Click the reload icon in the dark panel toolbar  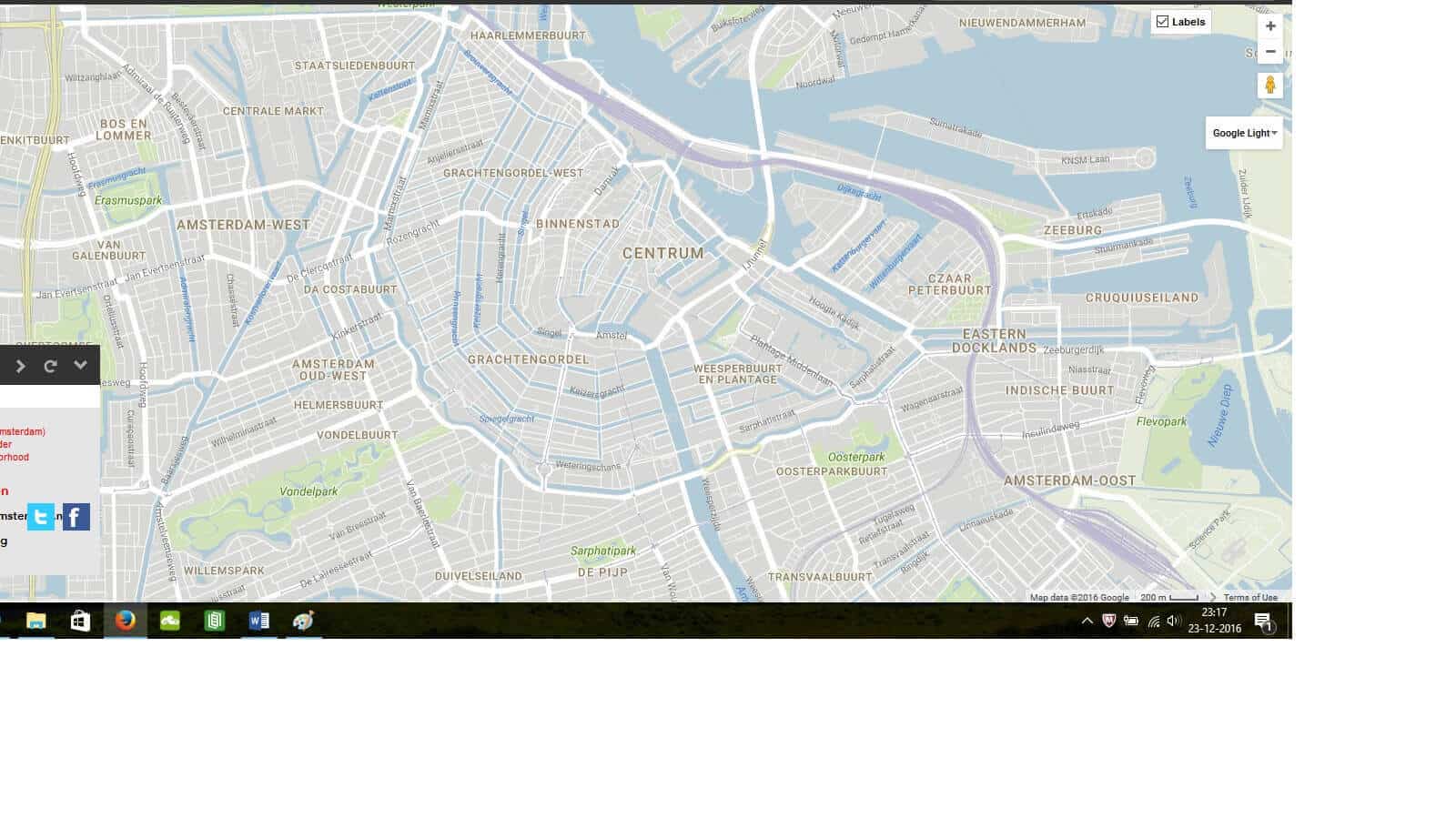coord(51,366)
